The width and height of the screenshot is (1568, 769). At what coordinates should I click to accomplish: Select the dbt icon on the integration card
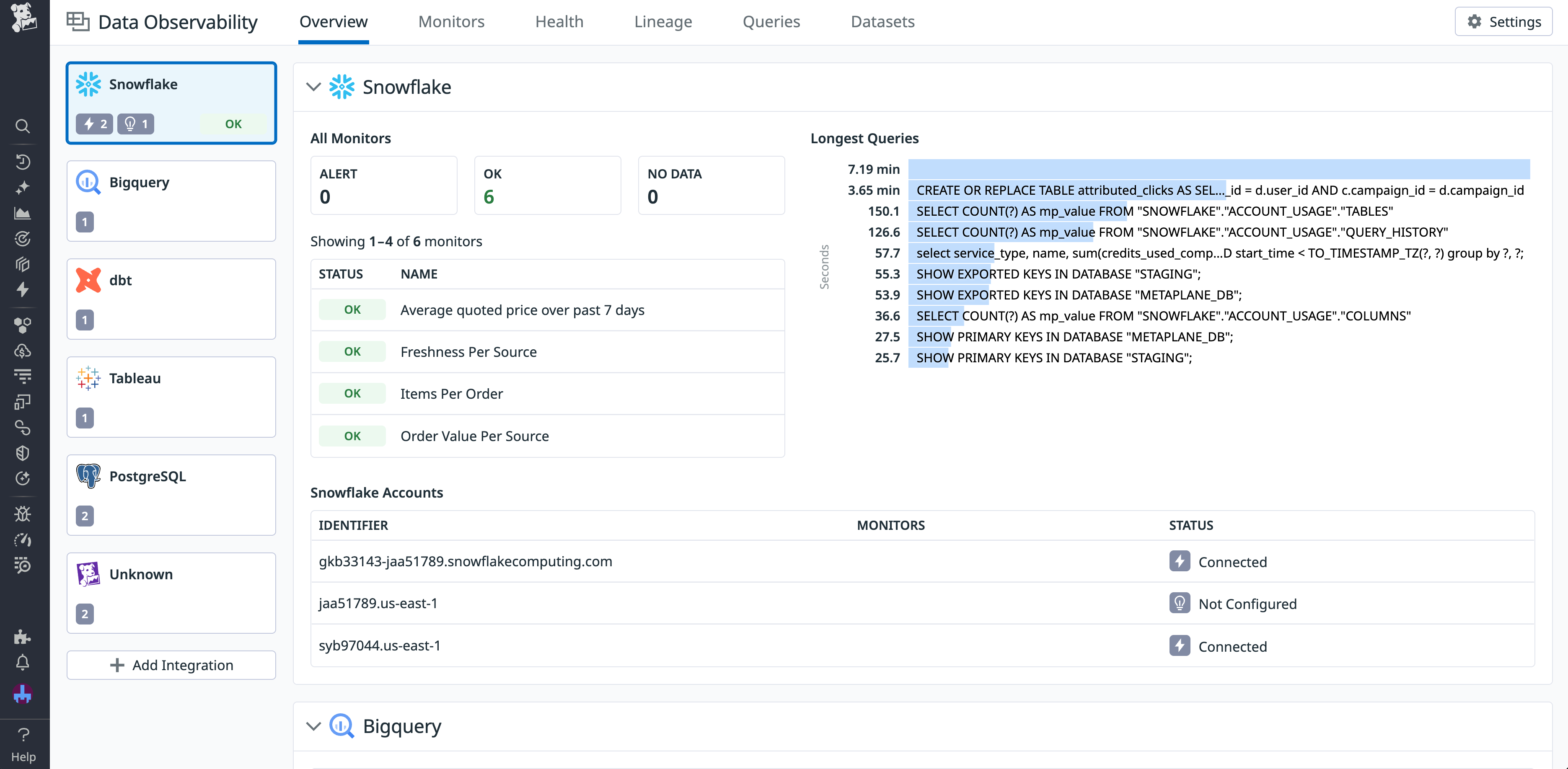pos(89,280)
